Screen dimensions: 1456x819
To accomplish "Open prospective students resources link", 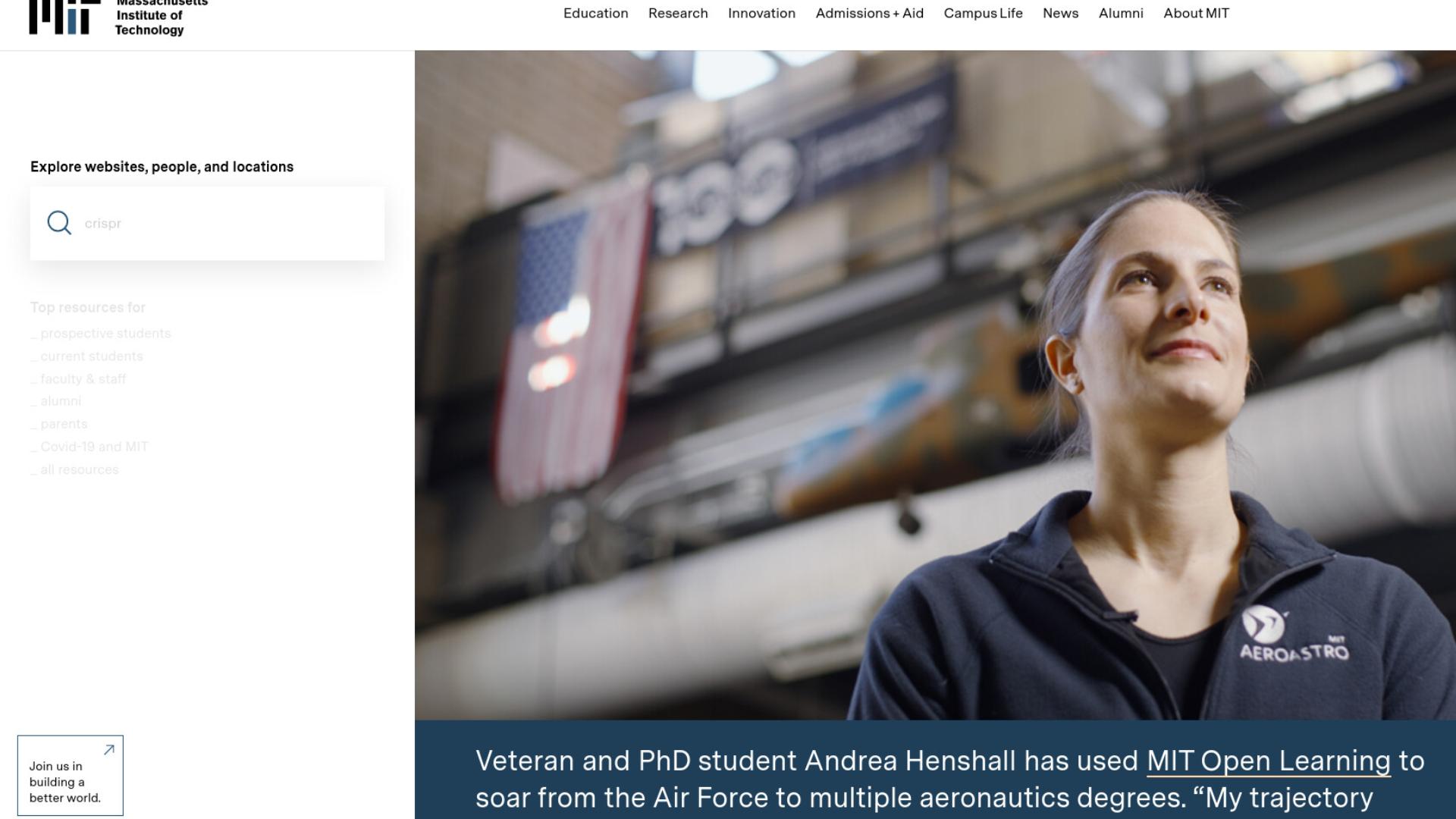I will [x=101, y=334].
